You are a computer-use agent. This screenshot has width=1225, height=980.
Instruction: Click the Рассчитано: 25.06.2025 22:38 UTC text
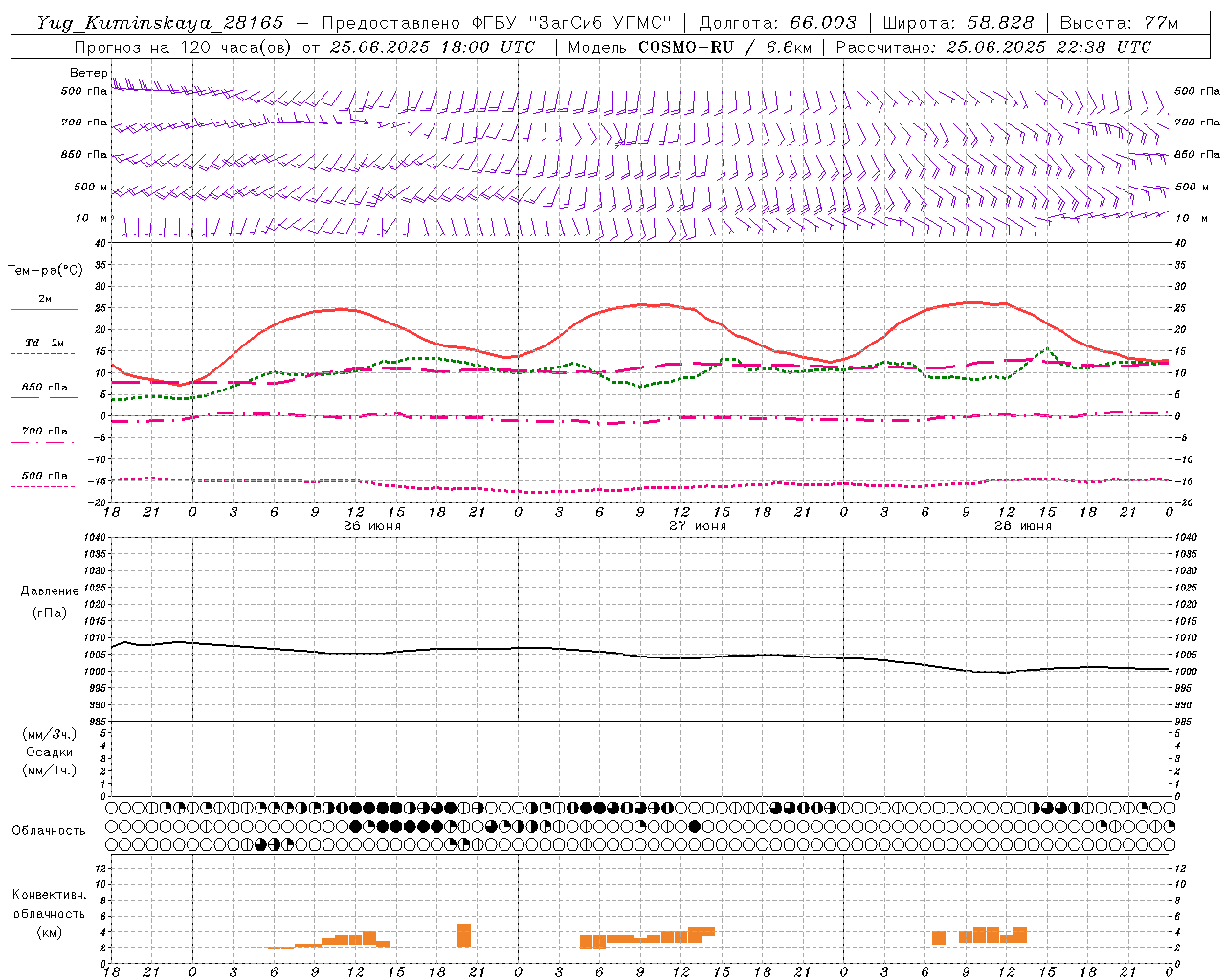click(x=993, y=47)
